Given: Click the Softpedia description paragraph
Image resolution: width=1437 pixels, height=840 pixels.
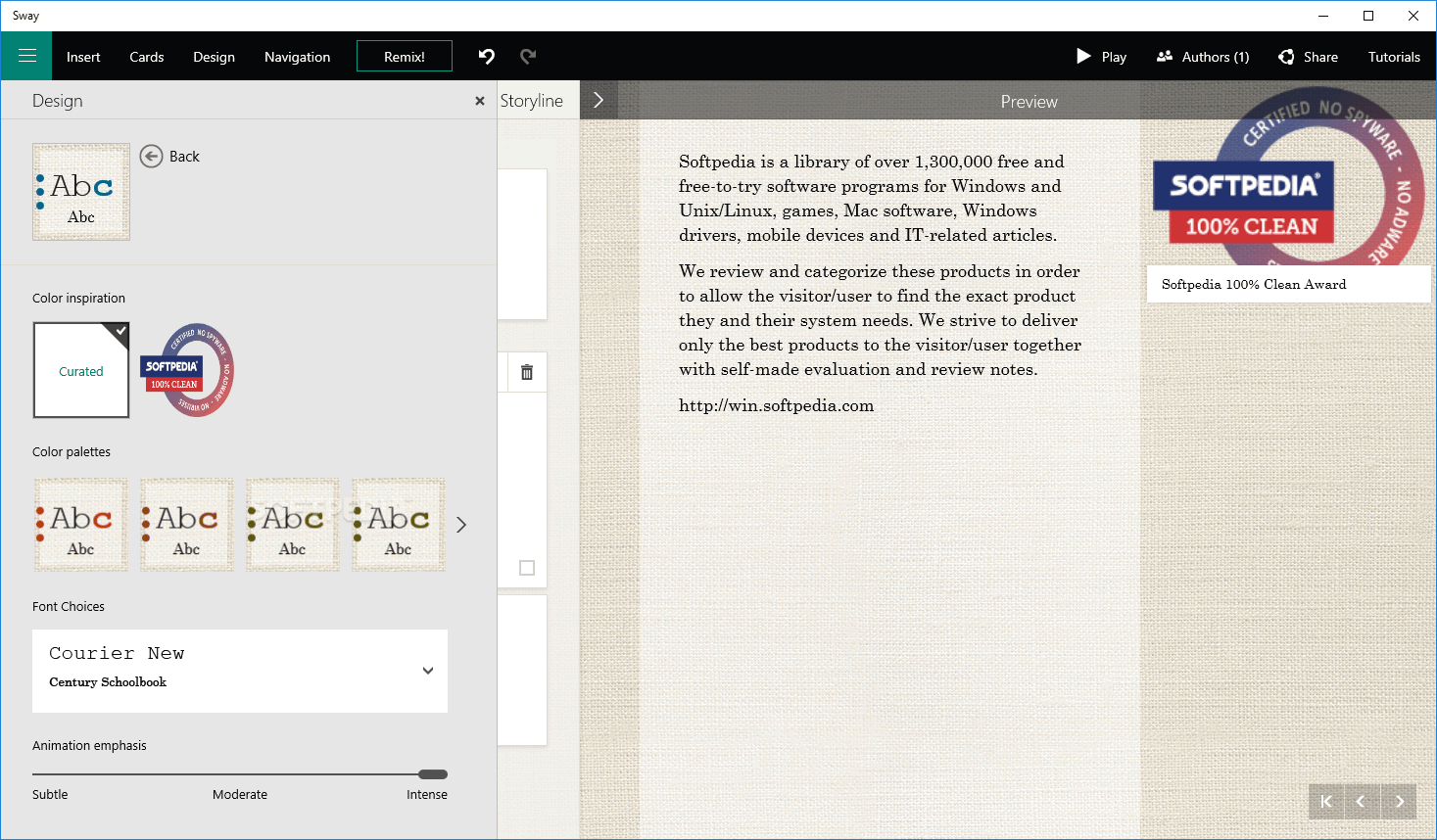Looking at the screenshot, I should [x=872, y=199].
